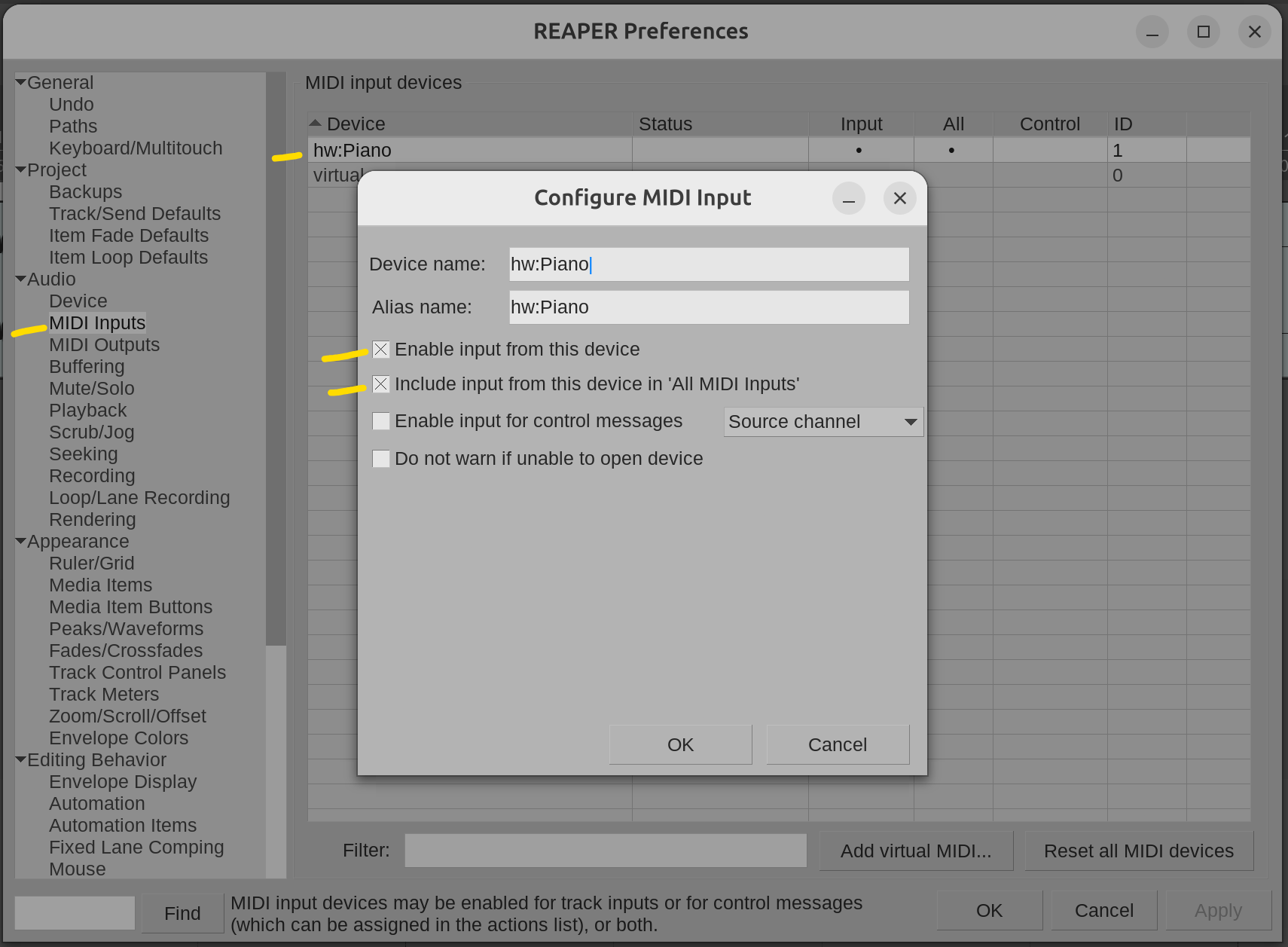Collapse the Editing Behavior tree section

point(20,759)
